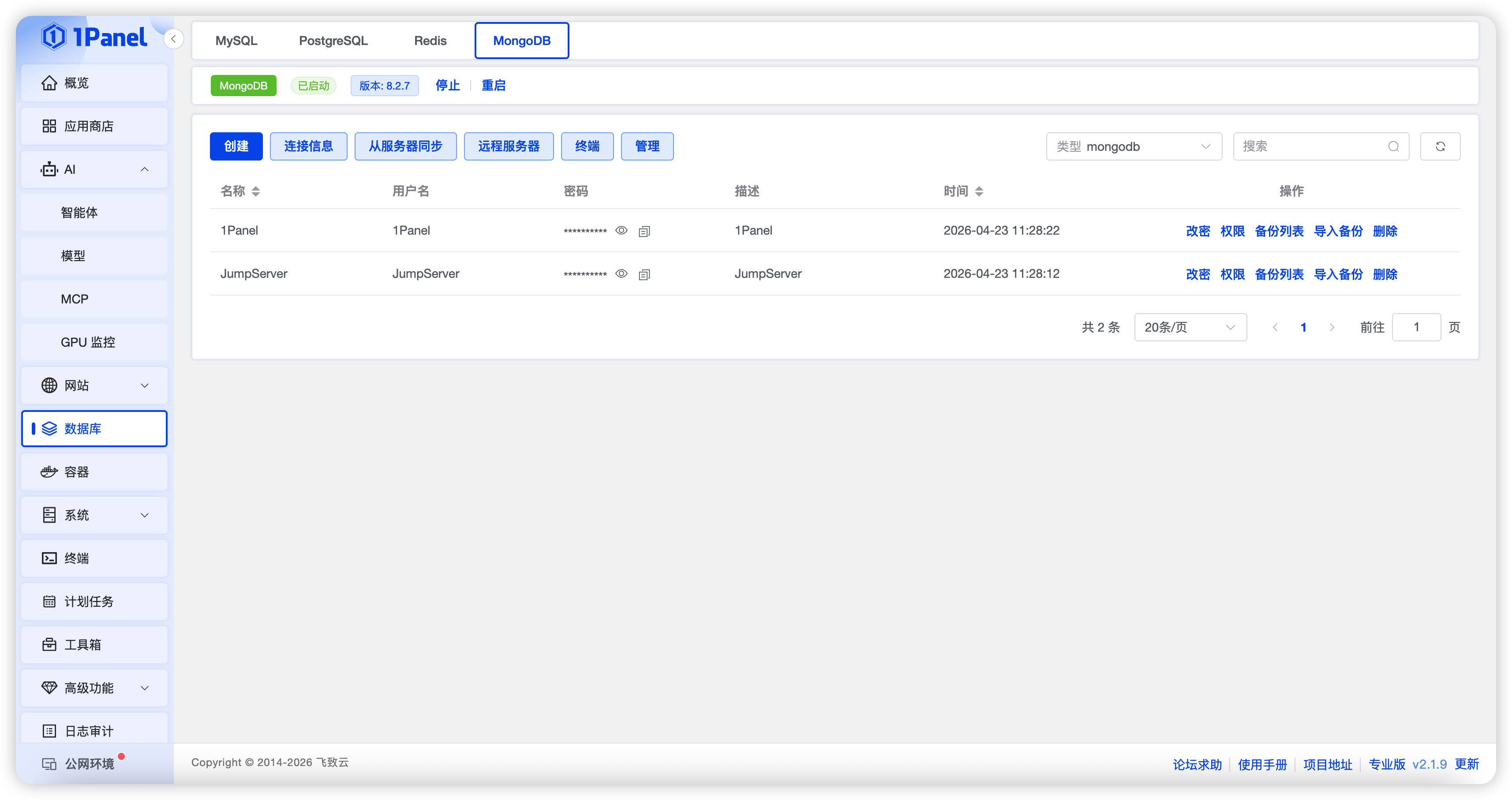Image resolution: width=1512 pixels, height=800 pixels.
Task: Click the 停止 link to stop MongoDB
Action: pos(447,85)
